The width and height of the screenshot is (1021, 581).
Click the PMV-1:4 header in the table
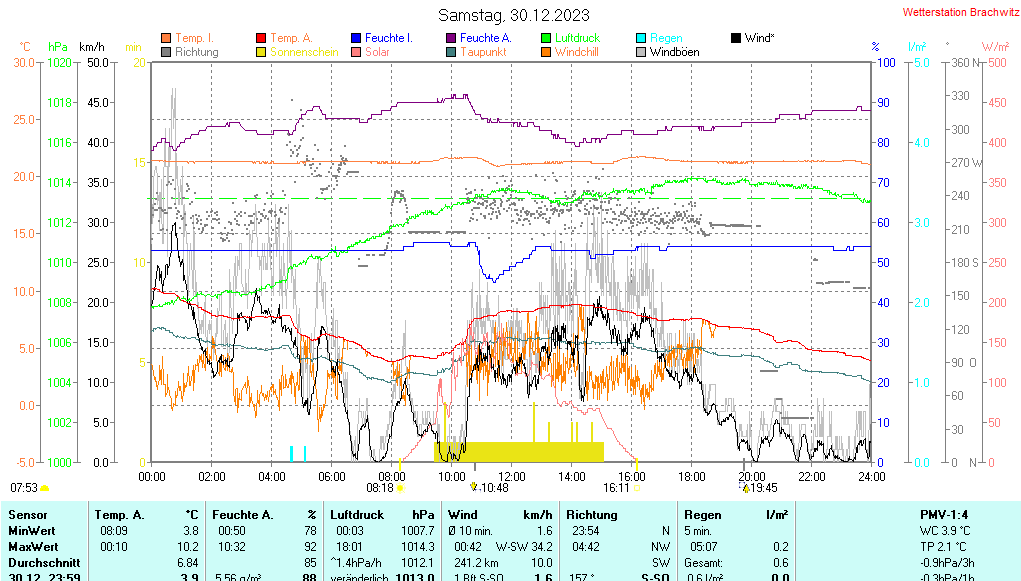(943, 514)
